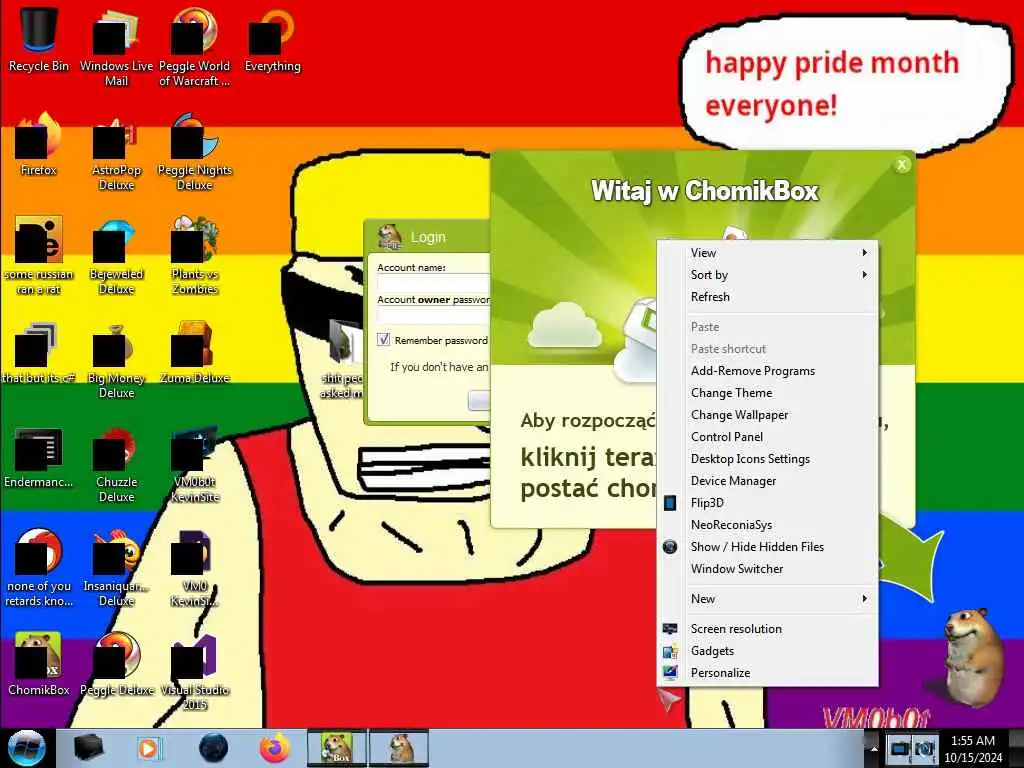Close the Witaj w ChomikBox window

coord(902,165)
